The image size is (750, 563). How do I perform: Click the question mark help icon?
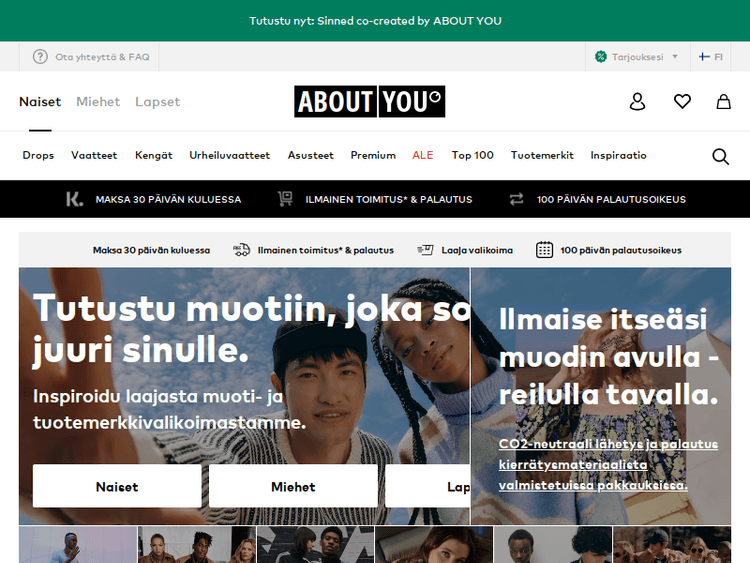[x=40, y=57]
